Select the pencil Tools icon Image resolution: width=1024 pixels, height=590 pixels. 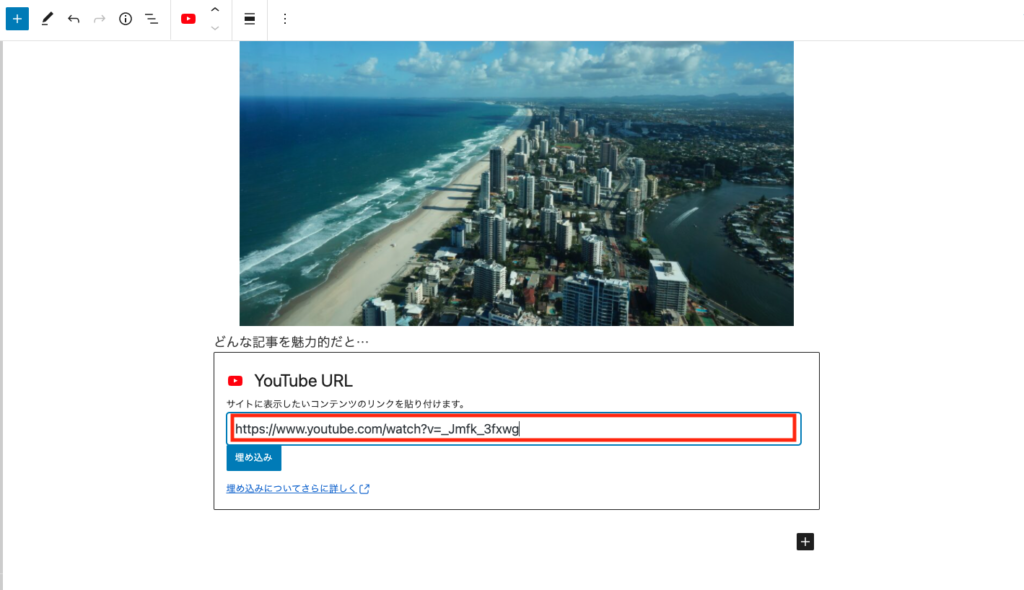pos(47,19)
